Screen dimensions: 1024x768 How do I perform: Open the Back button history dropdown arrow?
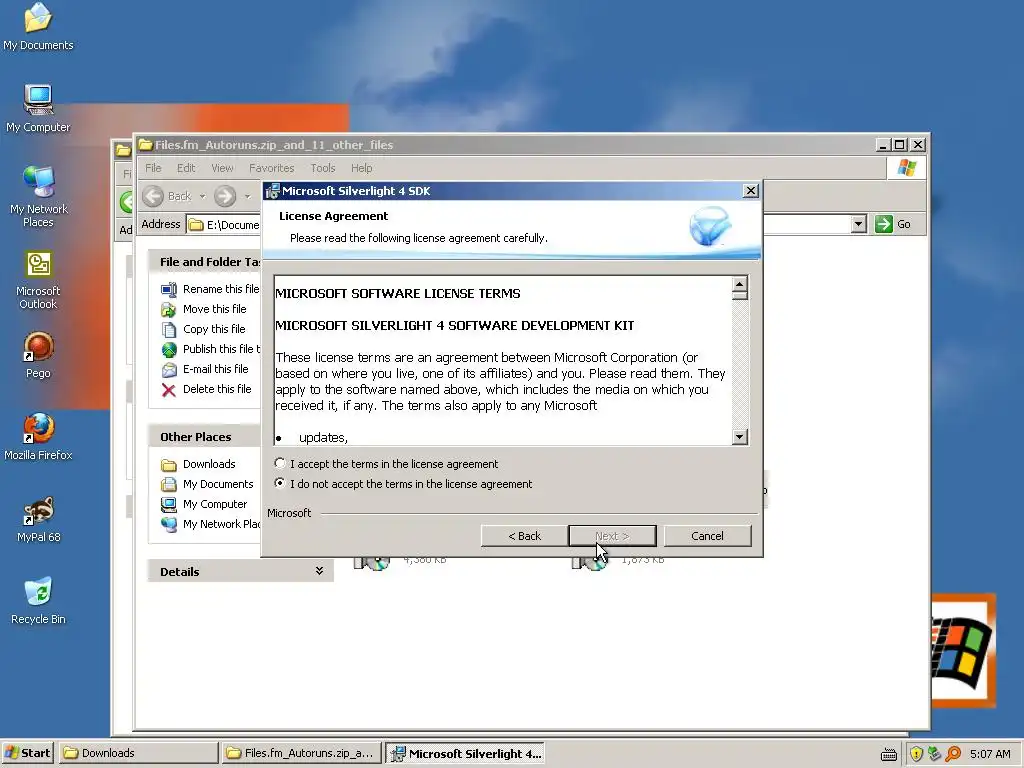(x=202, y=196)
